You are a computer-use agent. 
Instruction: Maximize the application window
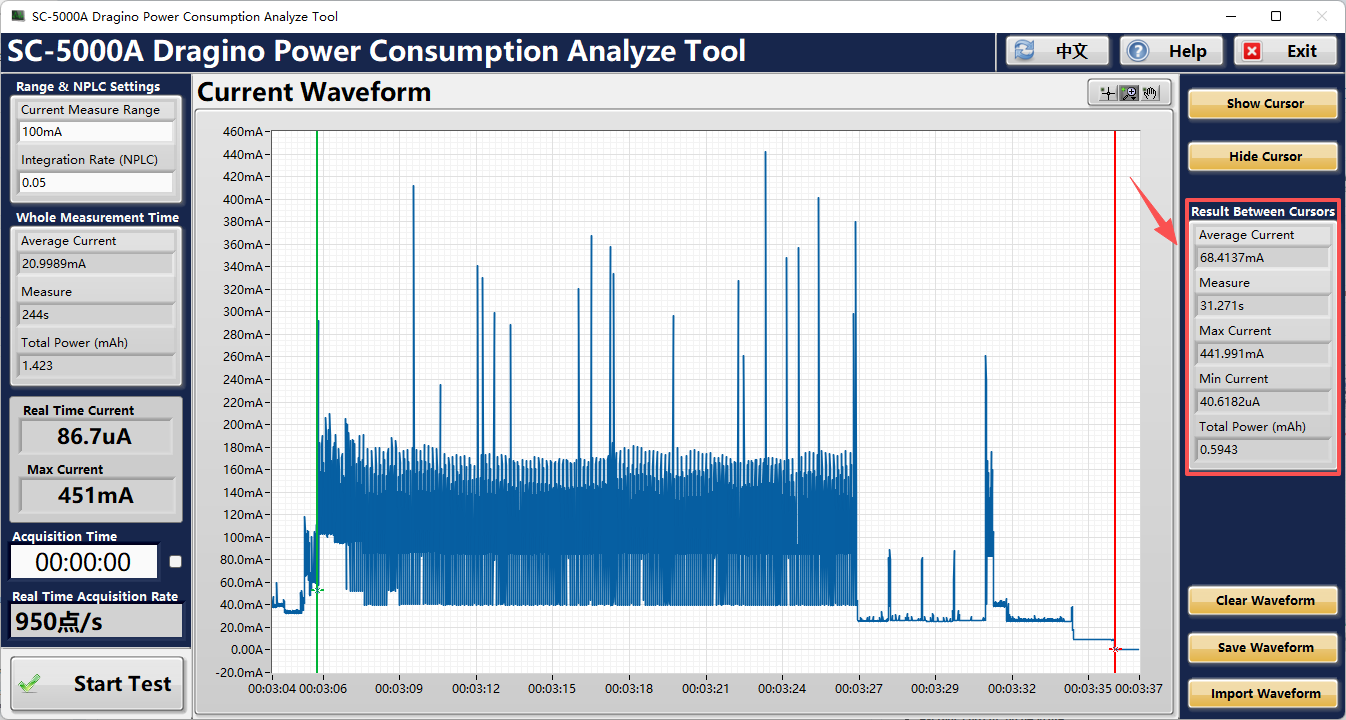tap(1276, 16)
